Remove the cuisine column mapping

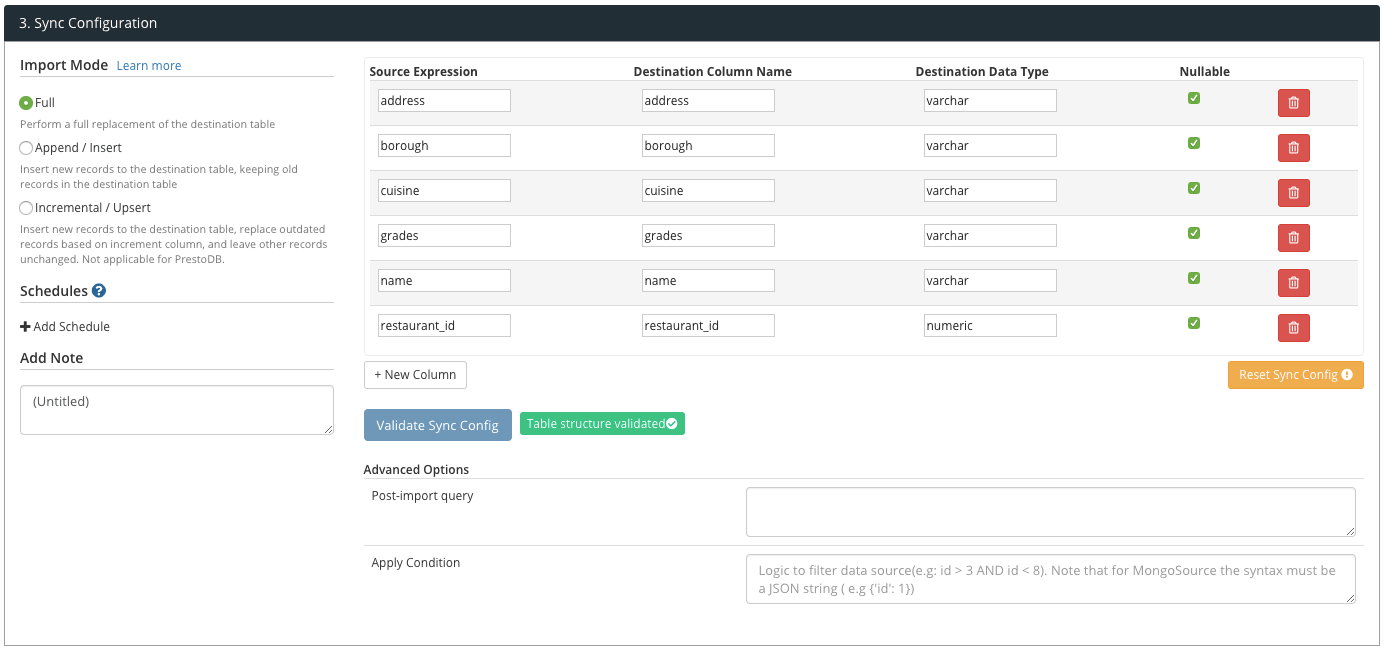click(x=1293, y=193)
